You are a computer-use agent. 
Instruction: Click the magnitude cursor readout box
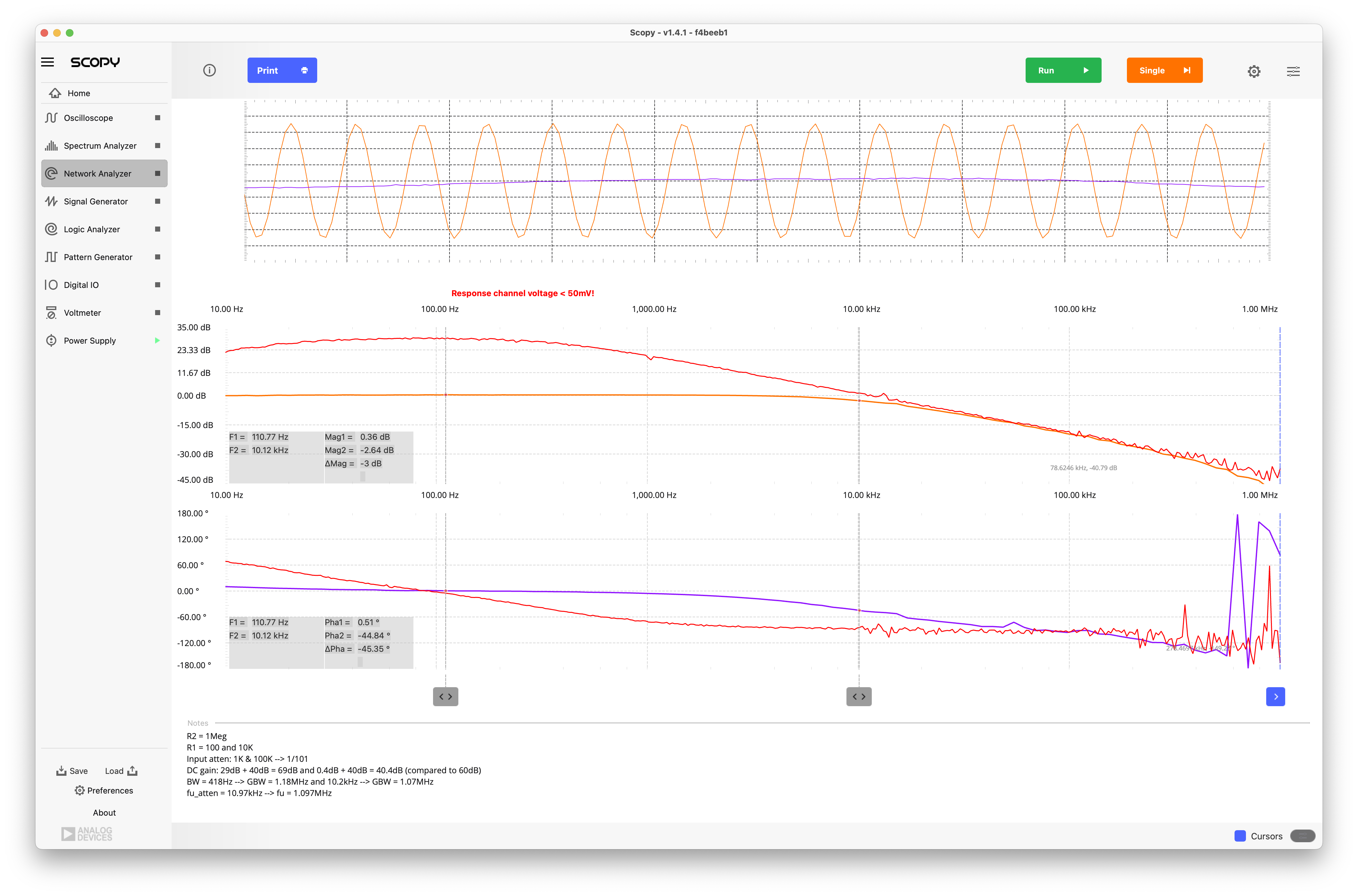tap(321, 457)
